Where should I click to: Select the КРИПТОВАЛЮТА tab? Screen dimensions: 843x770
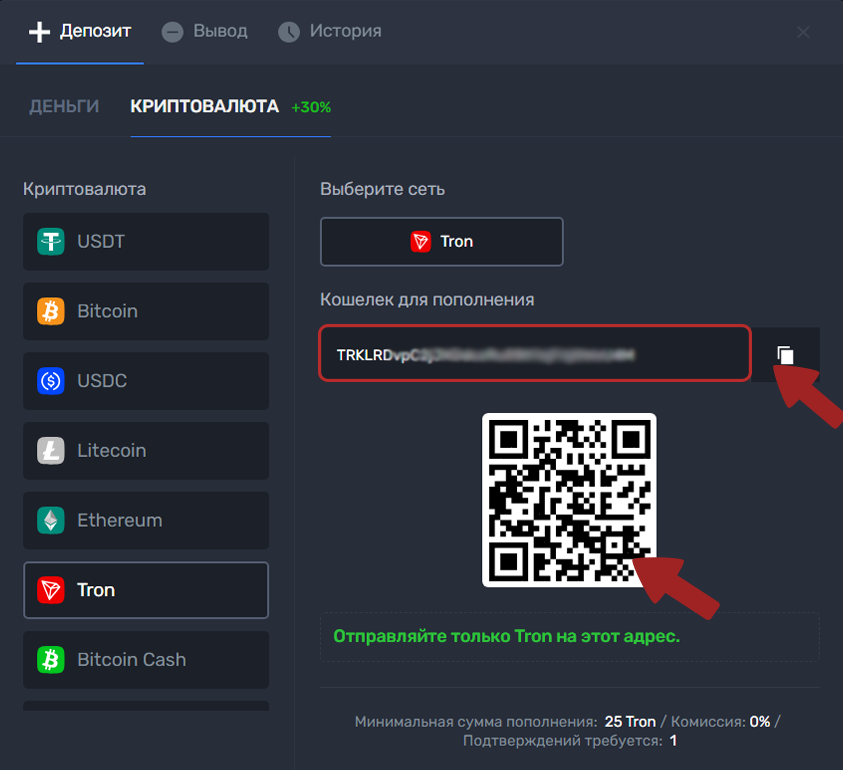click(204, 106)
